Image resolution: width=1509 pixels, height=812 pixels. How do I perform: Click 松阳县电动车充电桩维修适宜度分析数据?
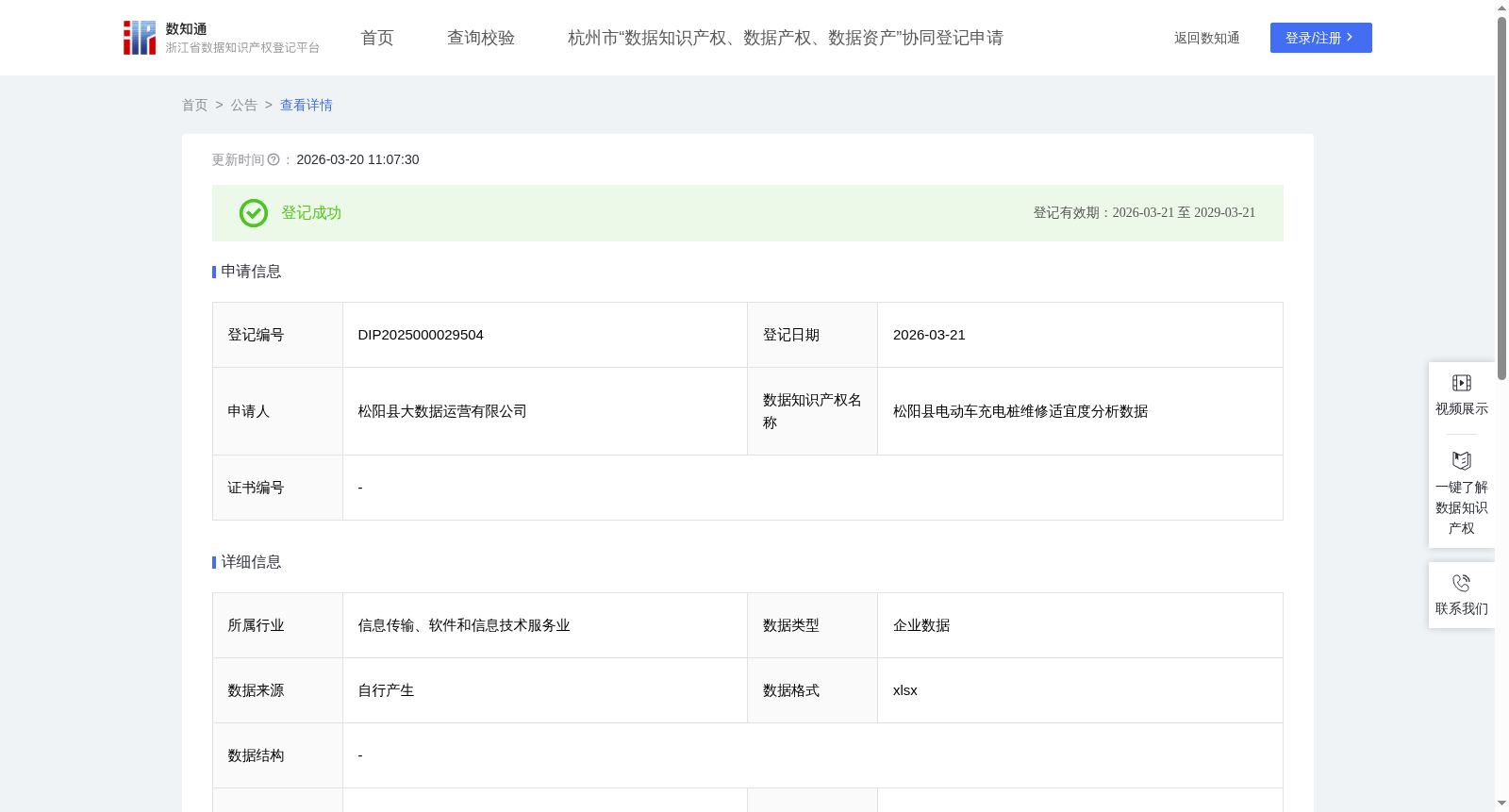pyautogui.click(x=1020, y=411)
